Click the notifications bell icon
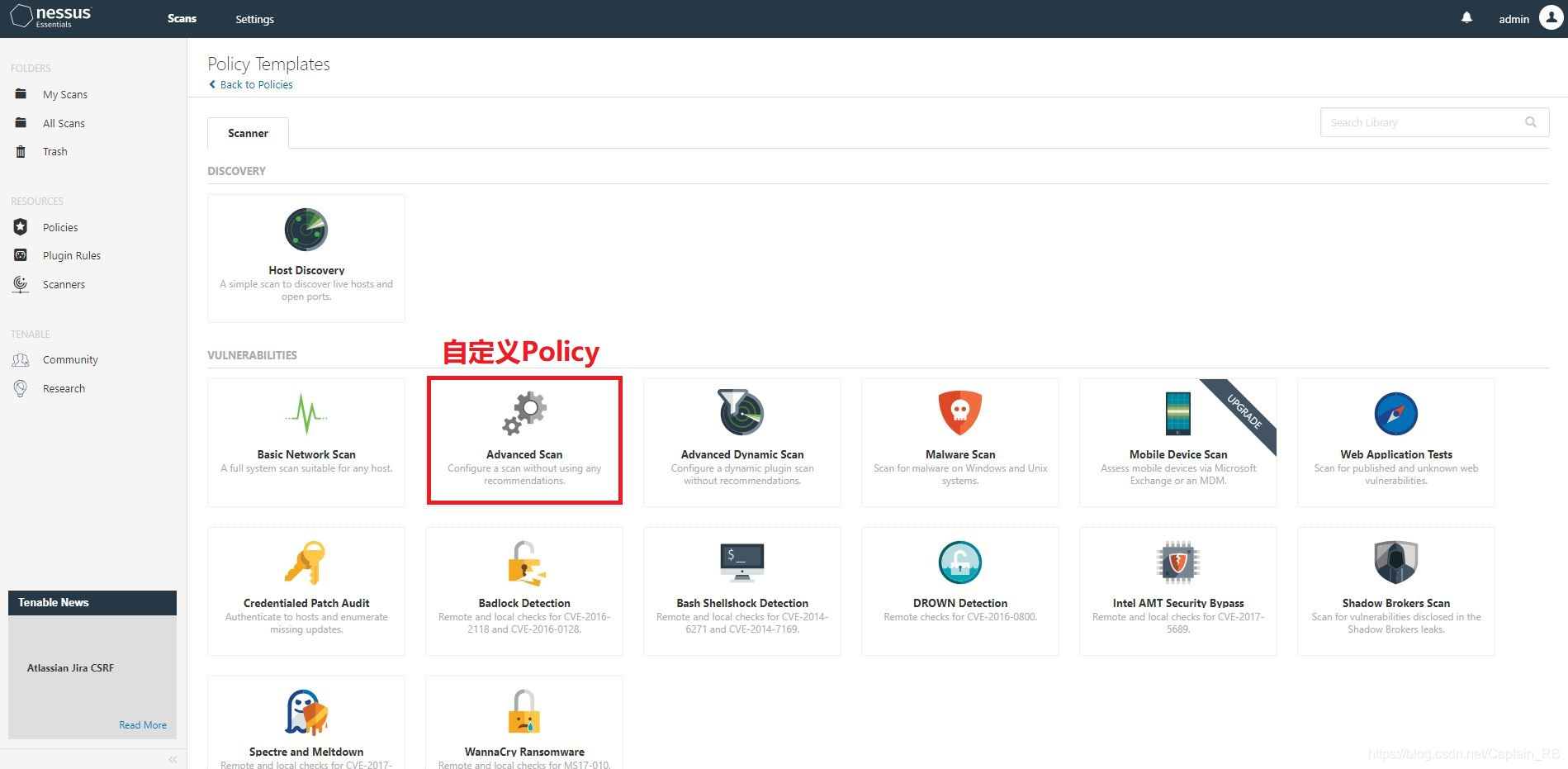 [x=1466, y=17]
